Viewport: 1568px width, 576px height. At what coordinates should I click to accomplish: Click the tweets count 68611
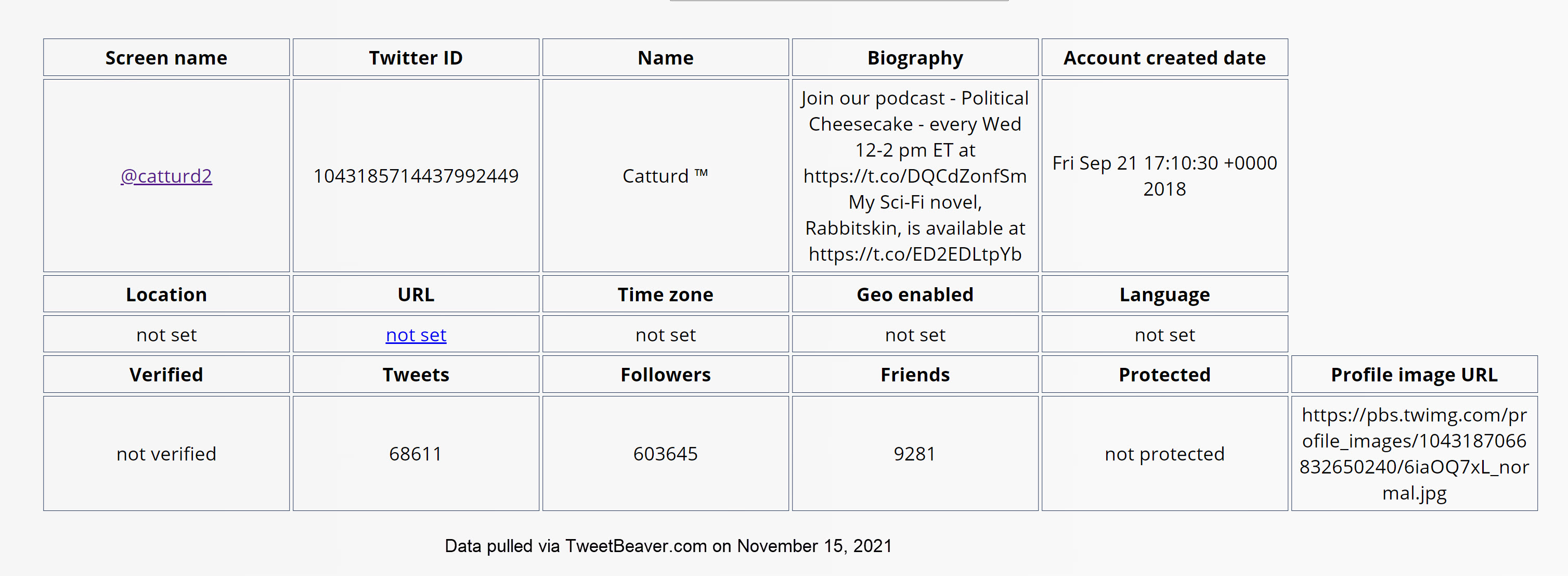coord(416,454)
